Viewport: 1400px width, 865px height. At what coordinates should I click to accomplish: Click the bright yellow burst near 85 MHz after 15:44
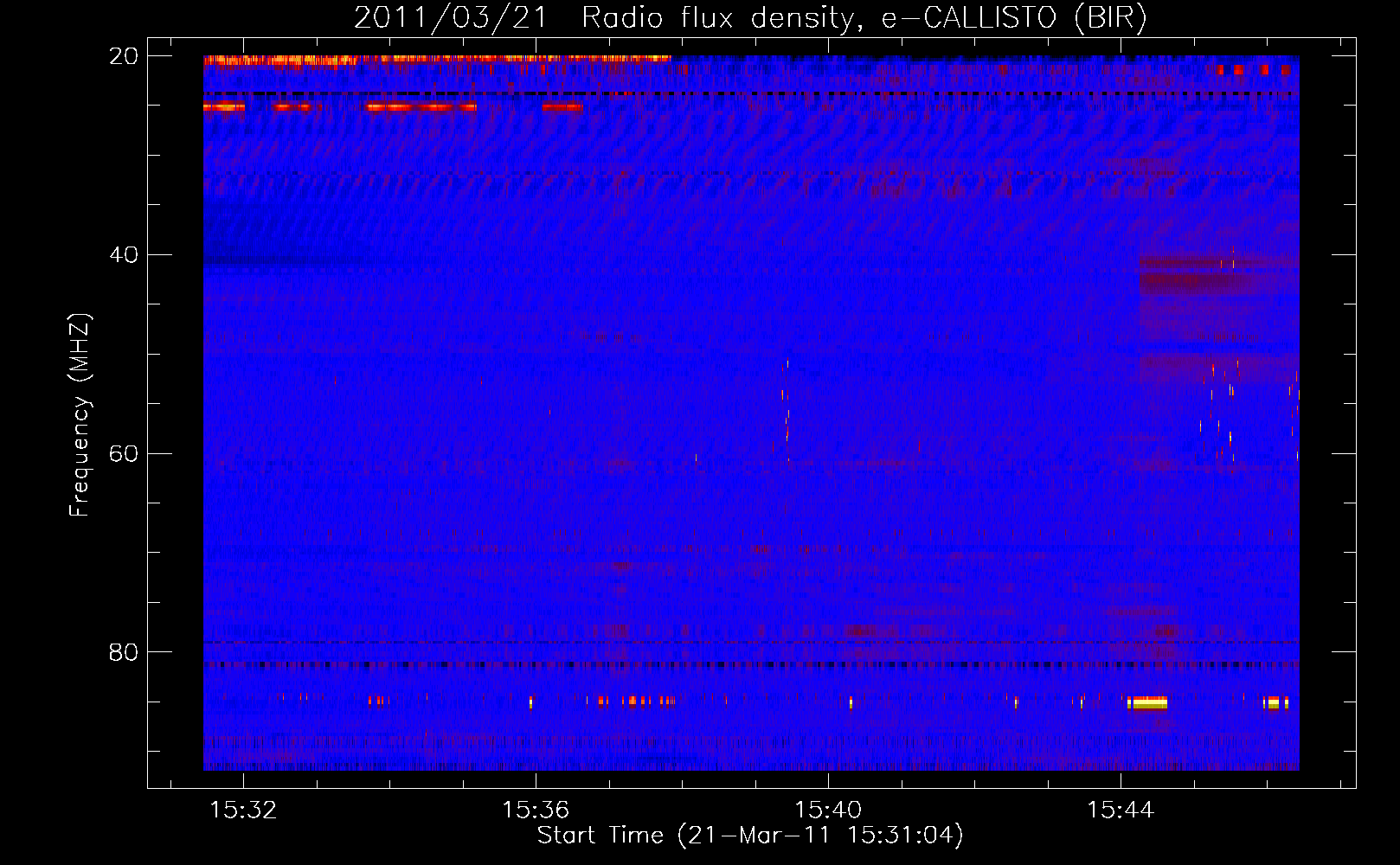pos(1148,702)
